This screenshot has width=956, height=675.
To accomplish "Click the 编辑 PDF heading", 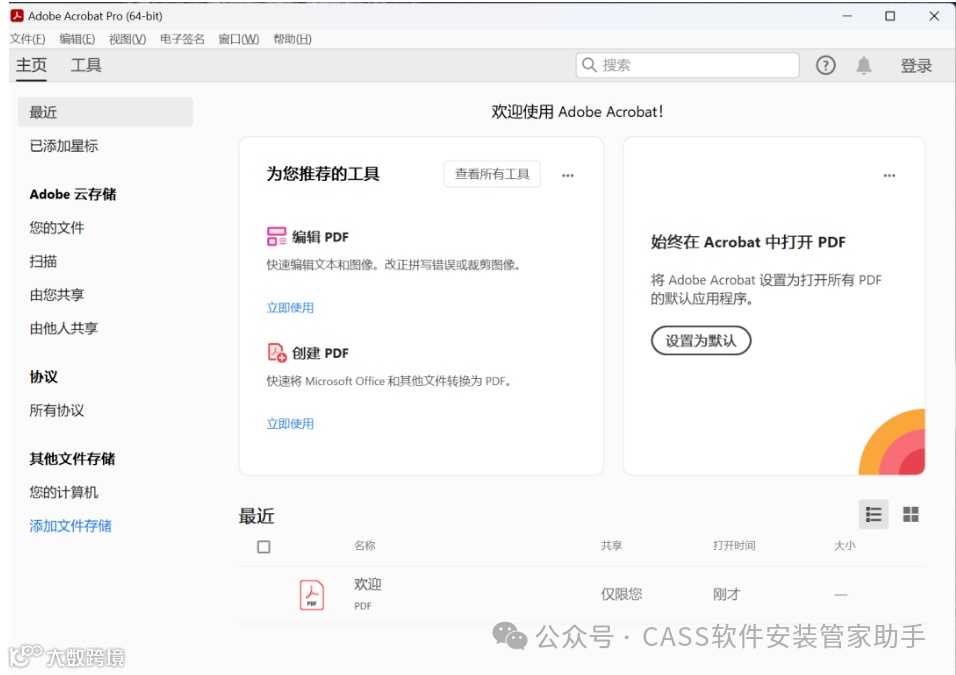I will pyautogui.click(x=320, y=237).
